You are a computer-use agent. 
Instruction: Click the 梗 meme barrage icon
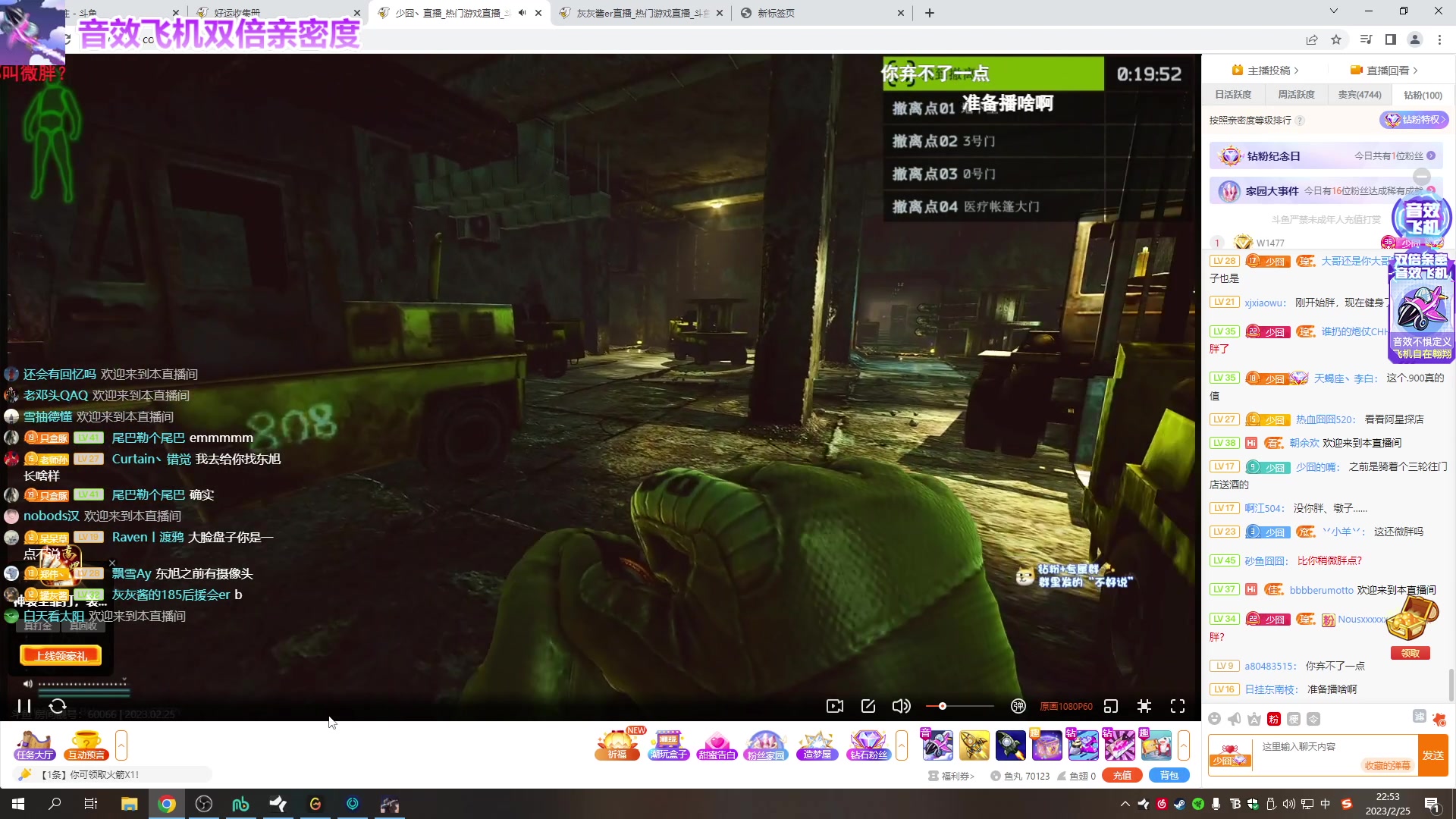[x=1294, y=719]
